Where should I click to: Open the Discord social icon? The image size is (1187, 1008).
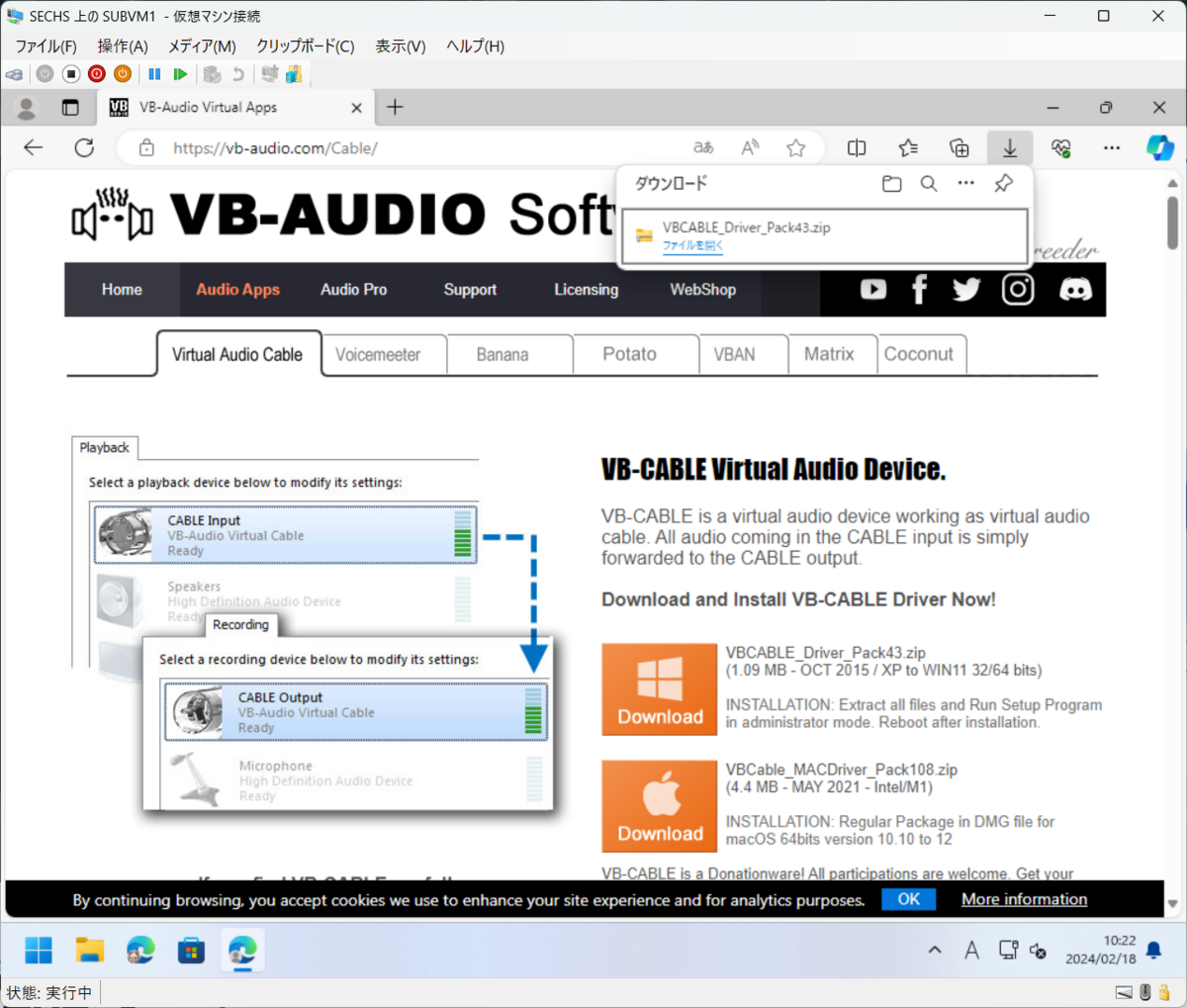click(x=1075, y=289)
